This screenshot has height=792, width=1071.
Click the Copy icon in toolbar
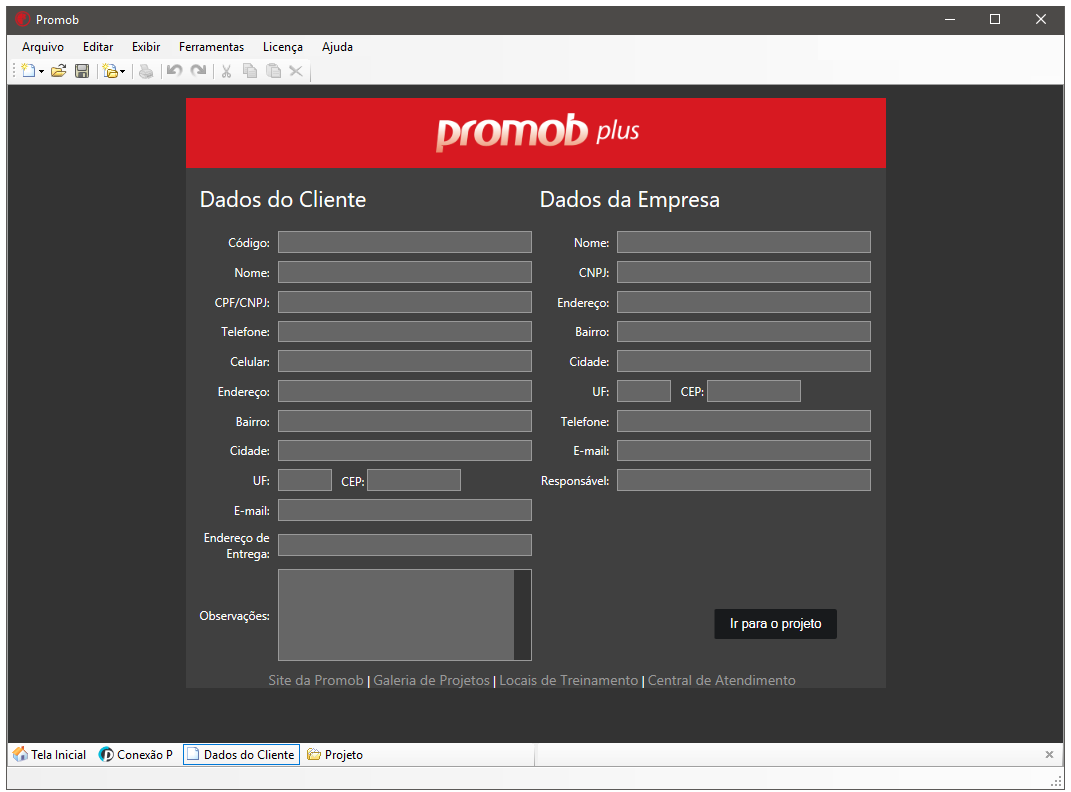[x=250, y=70]
